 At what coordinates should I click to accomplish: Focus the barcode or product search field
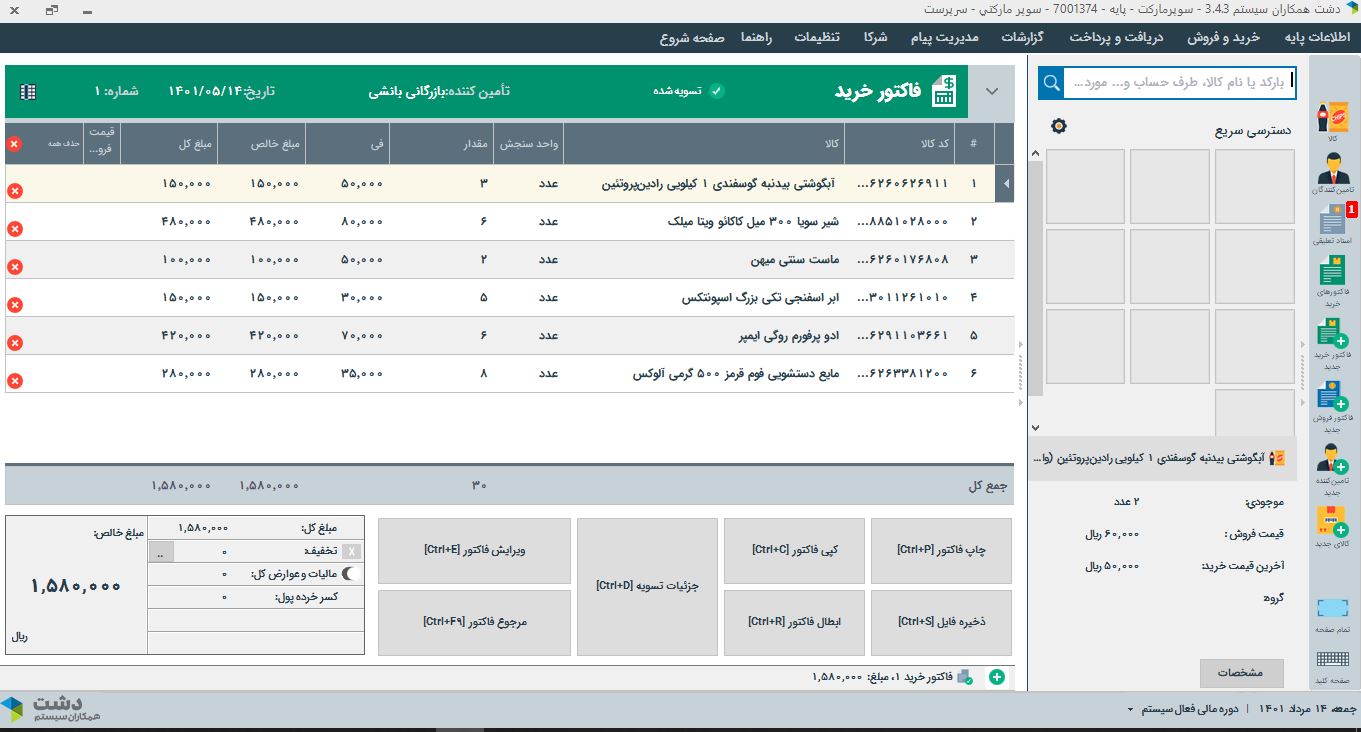click(x=1180, y=82)
